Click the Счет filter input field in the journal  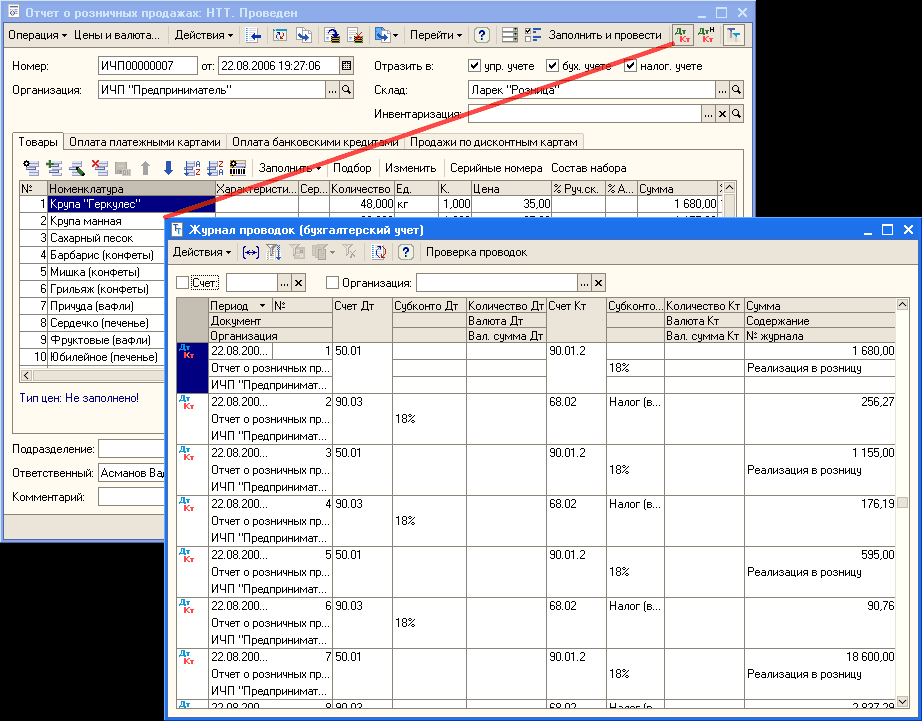tap(252, 283)
